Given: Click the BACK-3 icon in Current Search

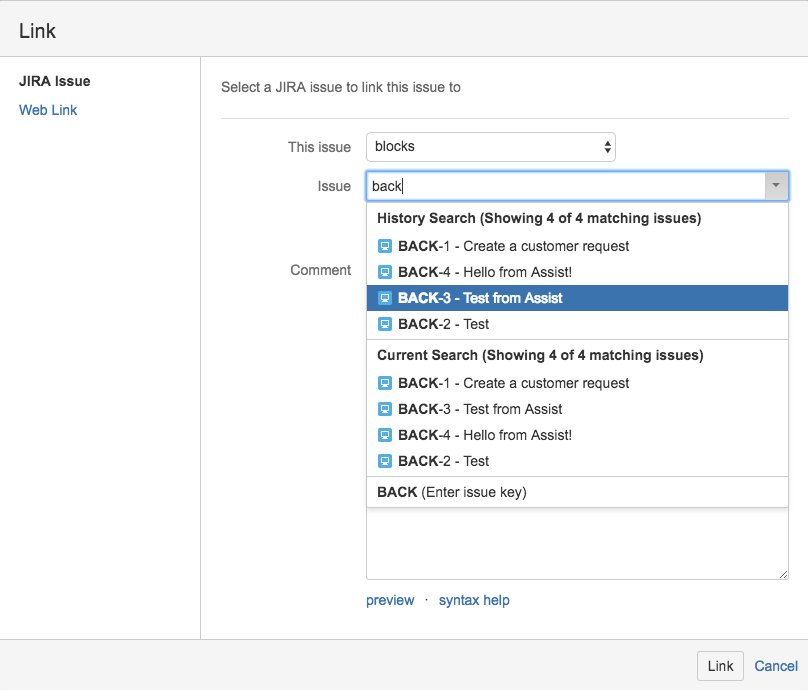Looking at the screenshot, I should click(385, 409).
